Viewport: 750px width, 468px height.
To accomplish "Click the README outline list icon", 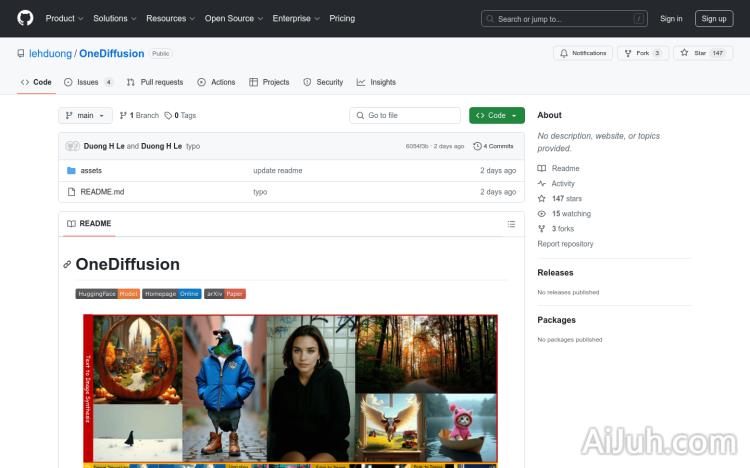I will [511, 224].
